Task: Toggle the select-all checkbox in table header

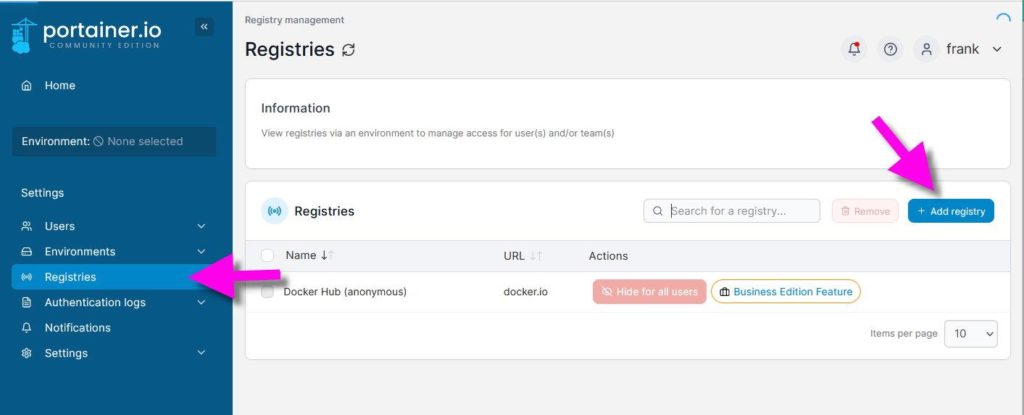Action: click(267, 256)
